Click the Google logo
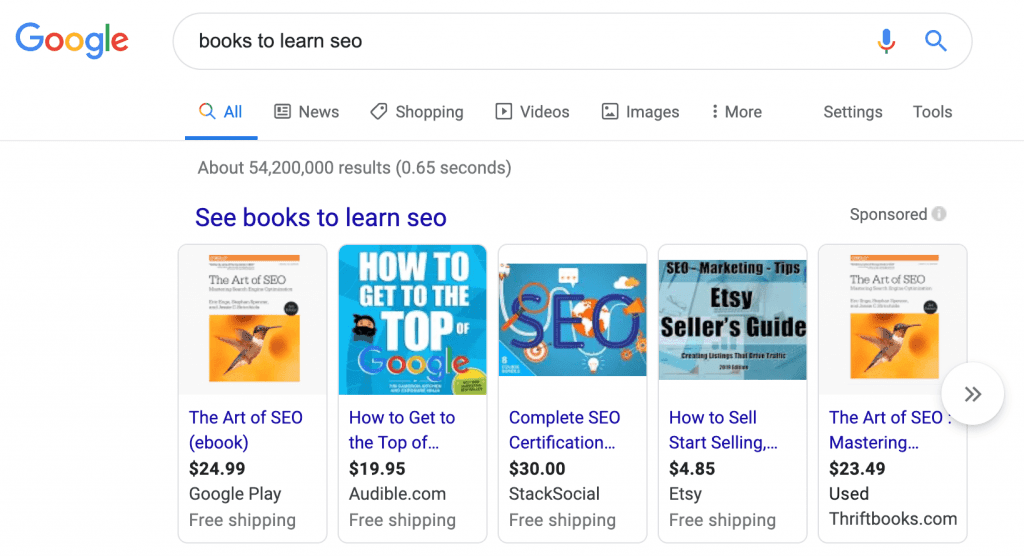Image resolution: width=1024 pixels, height=556 pixels. click(x=72, y=41)
